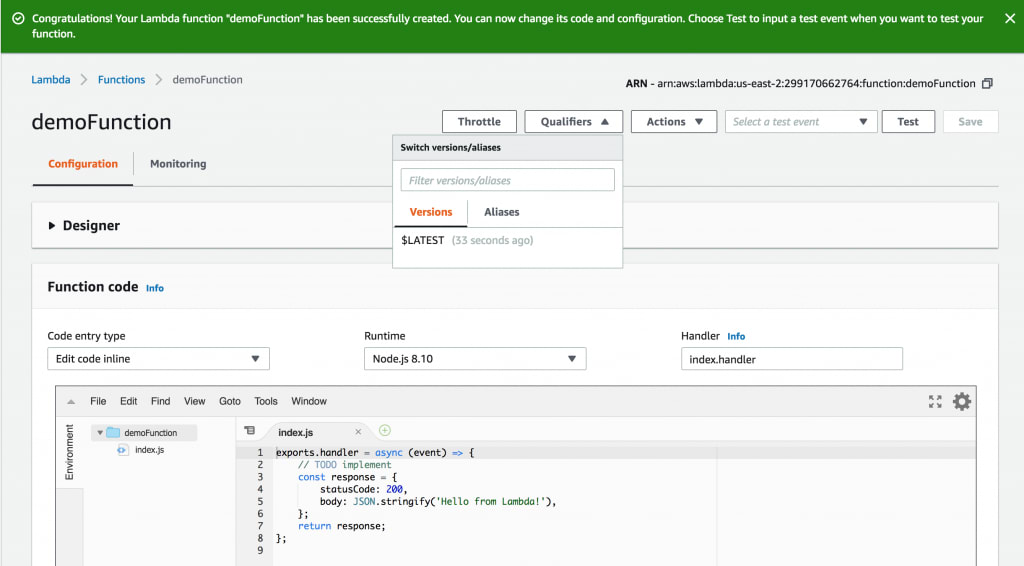Select the Versions tab in qualifiers popup
This screenshot has width=1024, height=566.
pyautogui.click(x=430, y=212)
